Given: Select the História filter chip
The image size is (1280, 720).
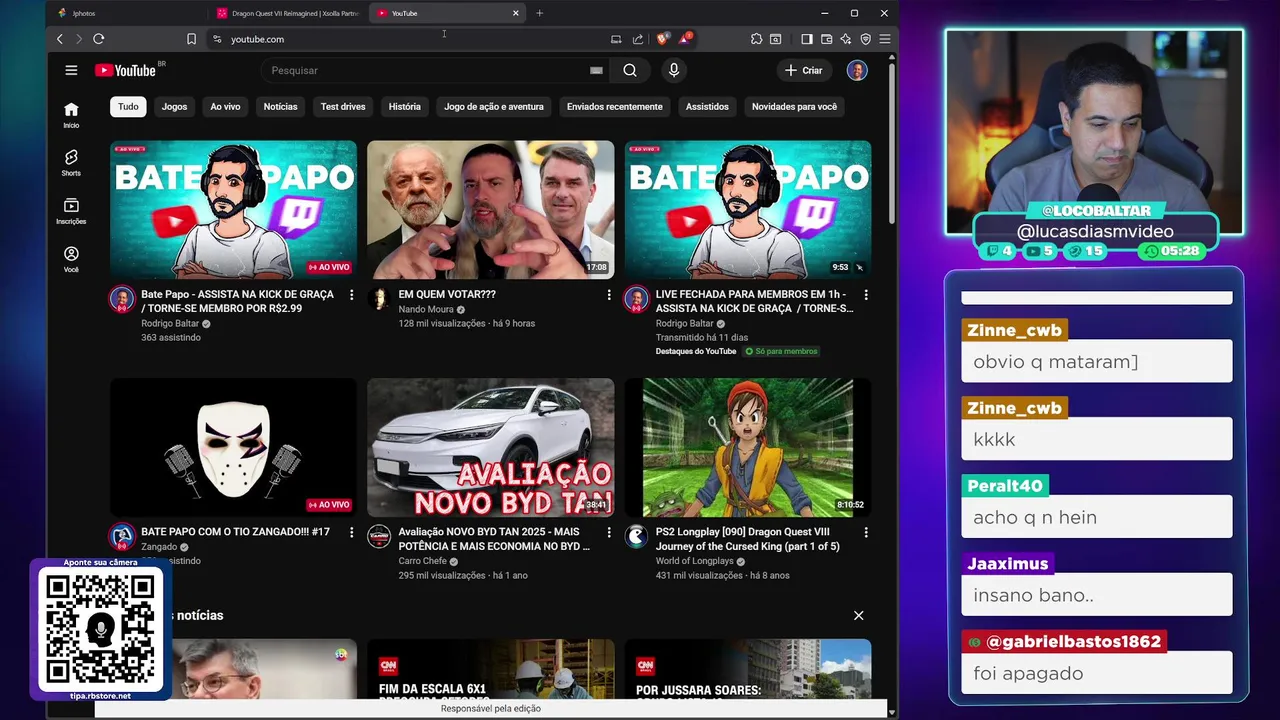Looking at the screenshot, I should coord(405,106).
